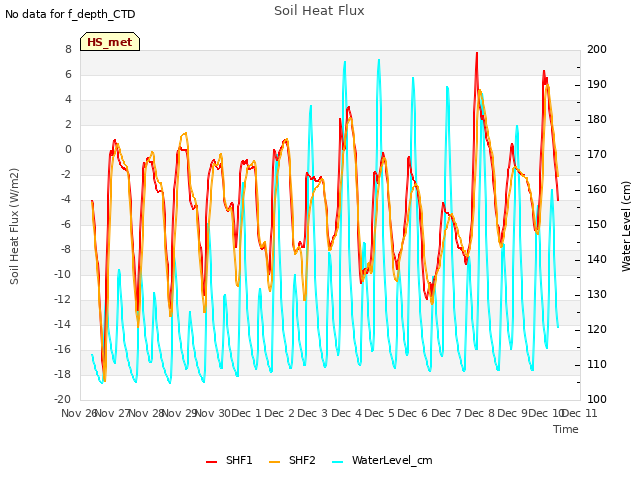Click the red SHF1 legend swatch

coord(211,462)
